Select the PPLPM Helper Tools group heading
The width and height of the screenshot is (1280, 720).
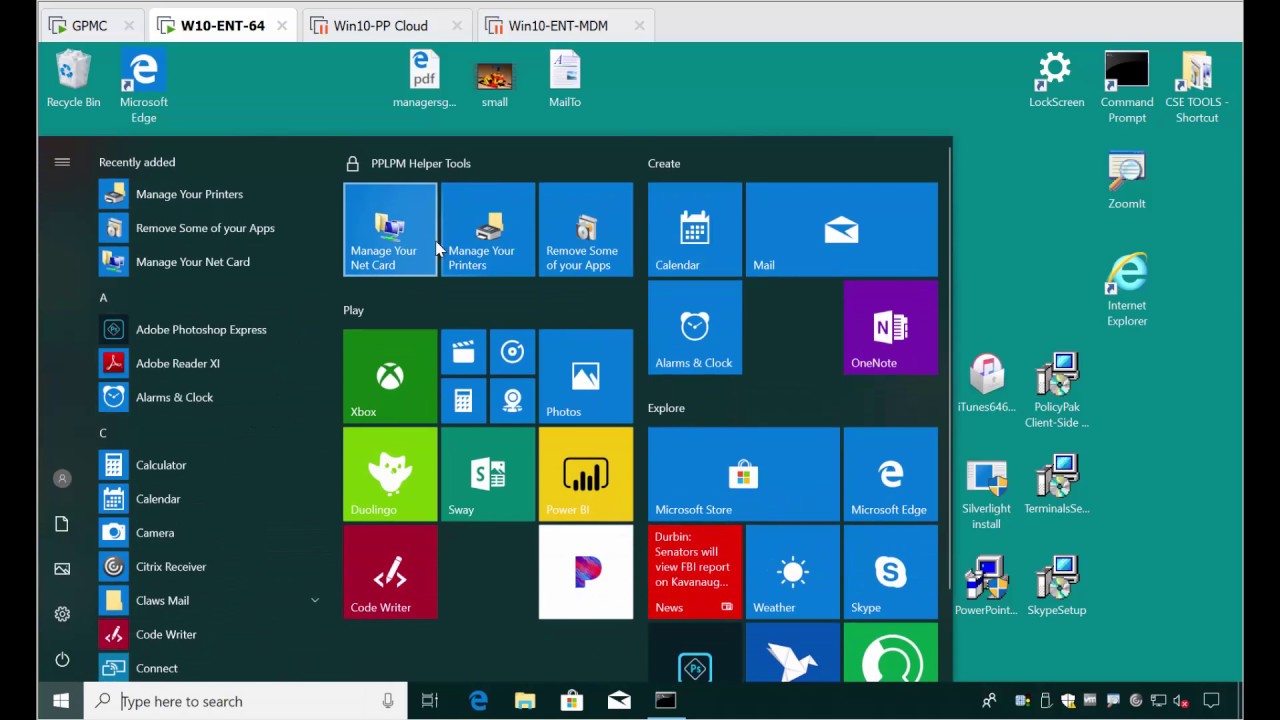click(x=420, y=163)
